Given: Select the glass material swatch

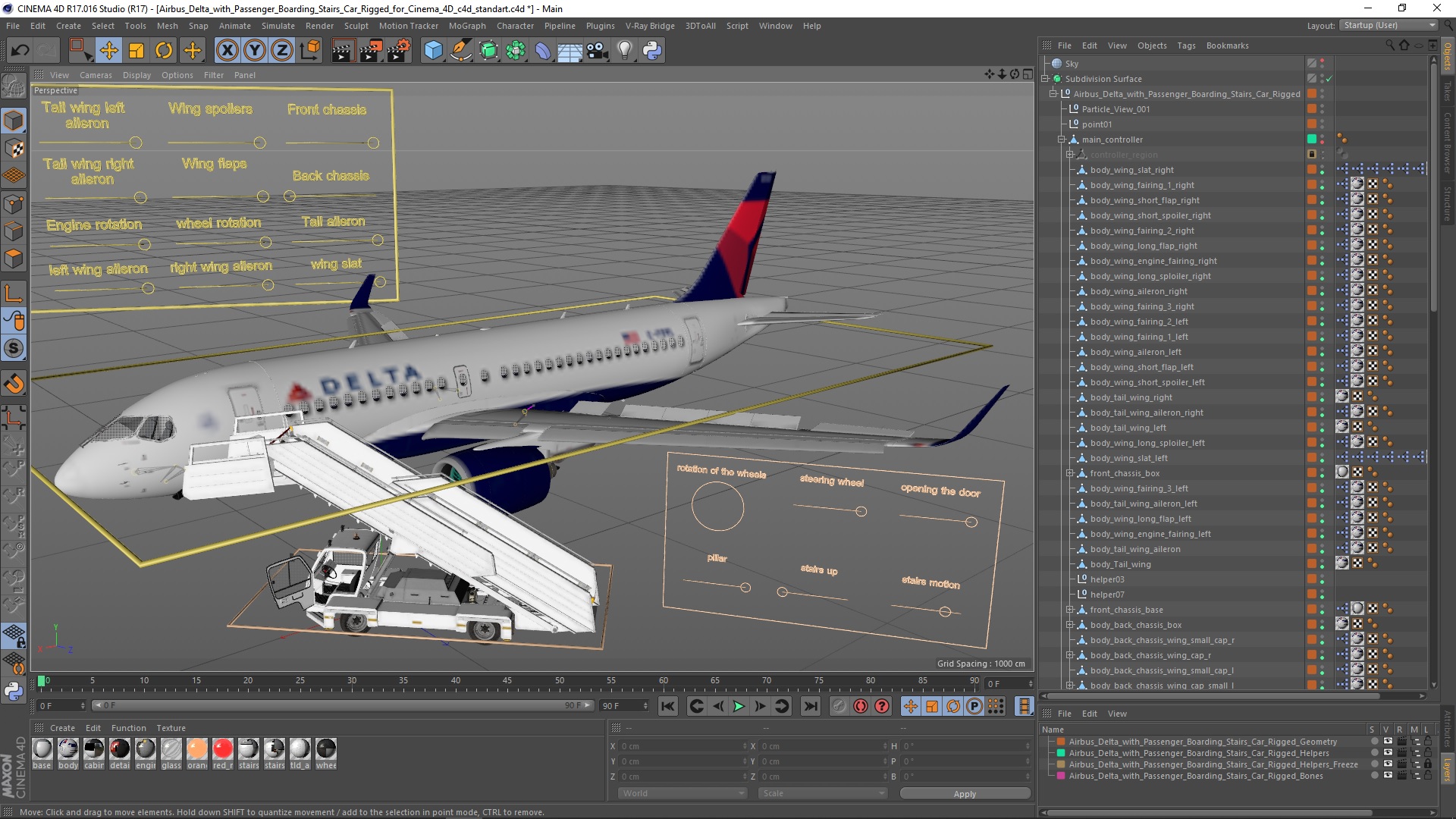Looking at the screenshot, I should (171, 753).
